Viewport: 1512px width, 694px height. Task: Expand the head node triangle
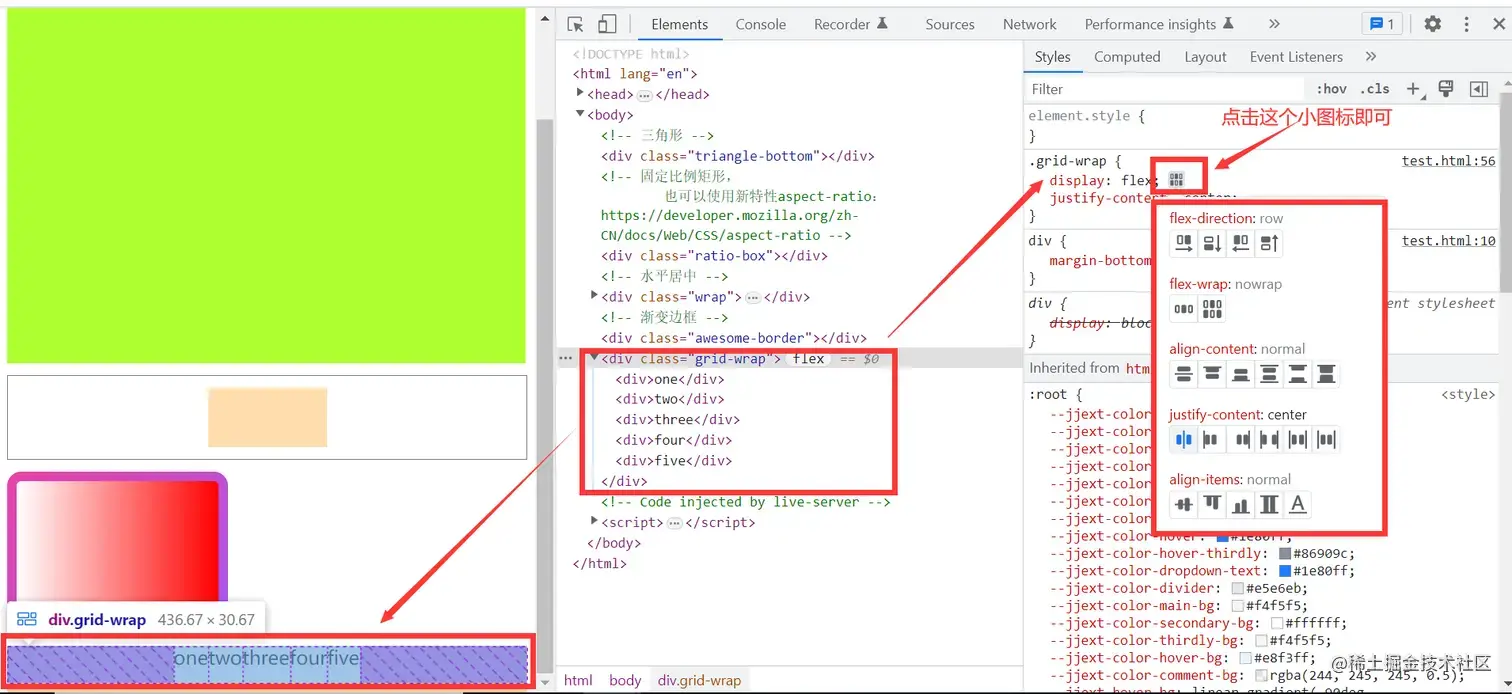(x=580, y=93)
